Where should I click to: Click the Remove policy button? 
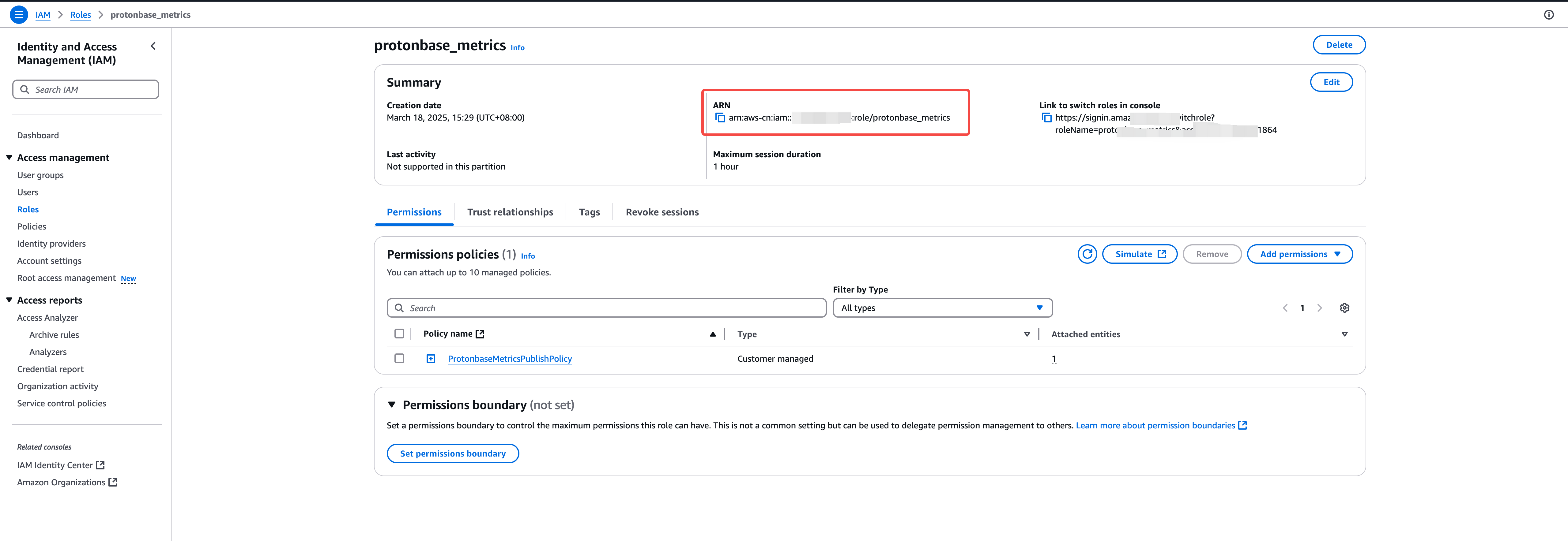pos(1212,254)
